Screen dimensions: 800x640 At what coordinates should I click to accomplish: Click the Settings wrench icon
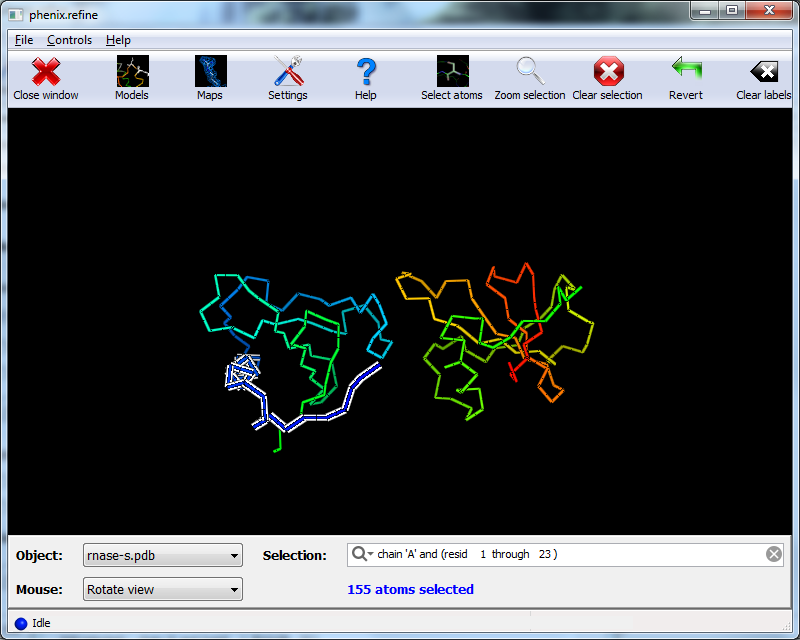[287, 71]
